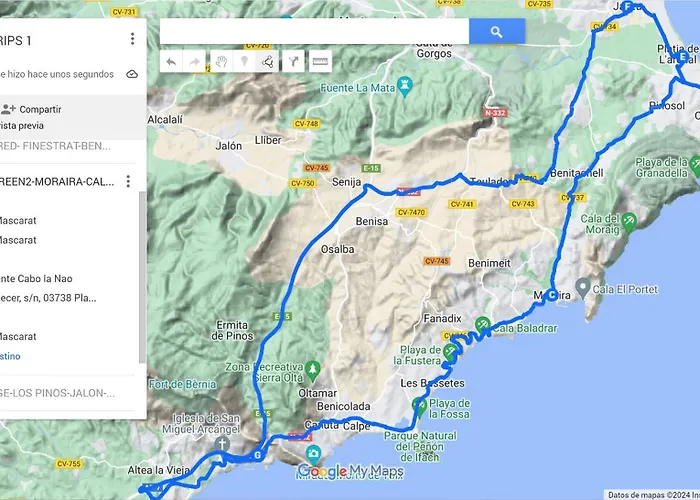Click inside the map search box
The image size is (700, 500).
(314, 32)
